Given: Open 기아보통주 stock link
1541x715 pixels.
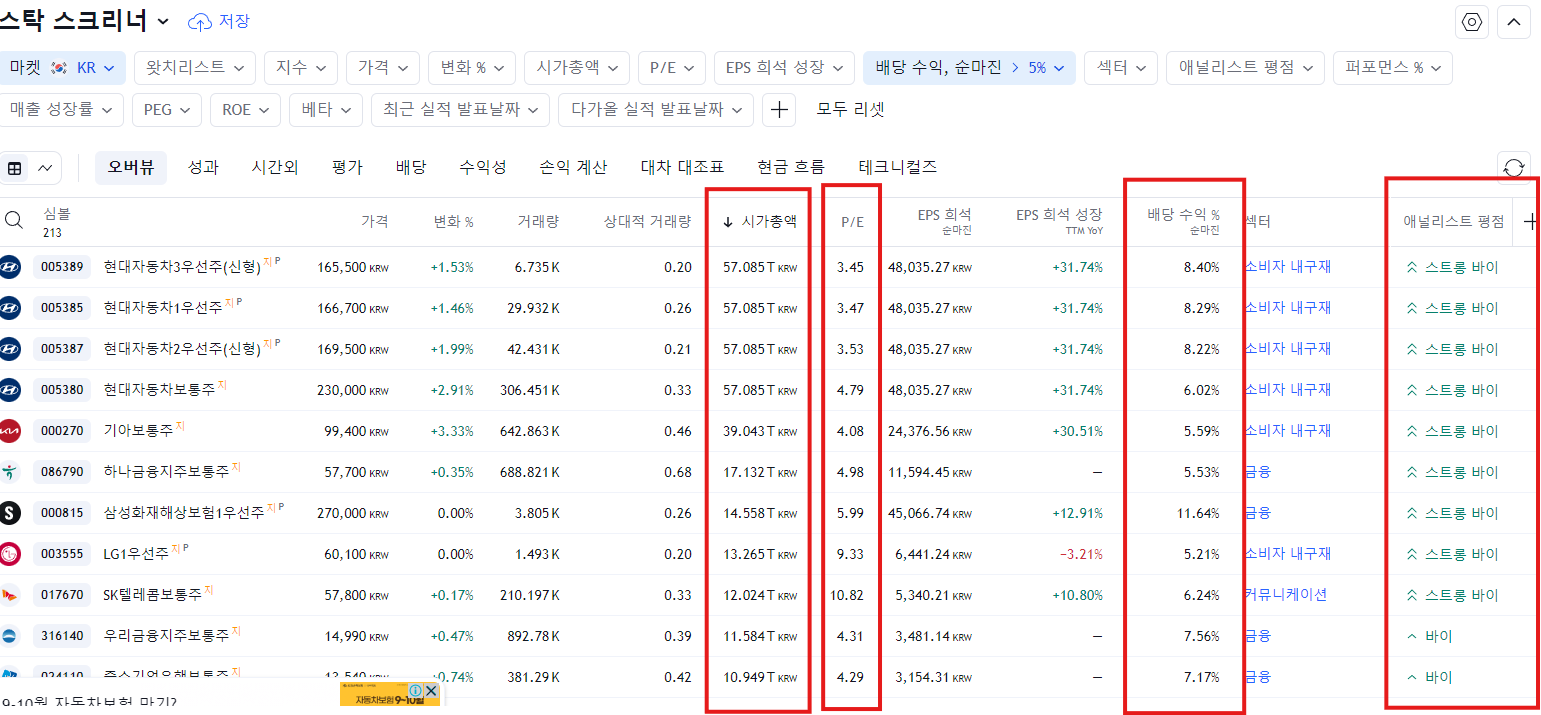Looking at the screenshot, I should click(x=139, y=431).
